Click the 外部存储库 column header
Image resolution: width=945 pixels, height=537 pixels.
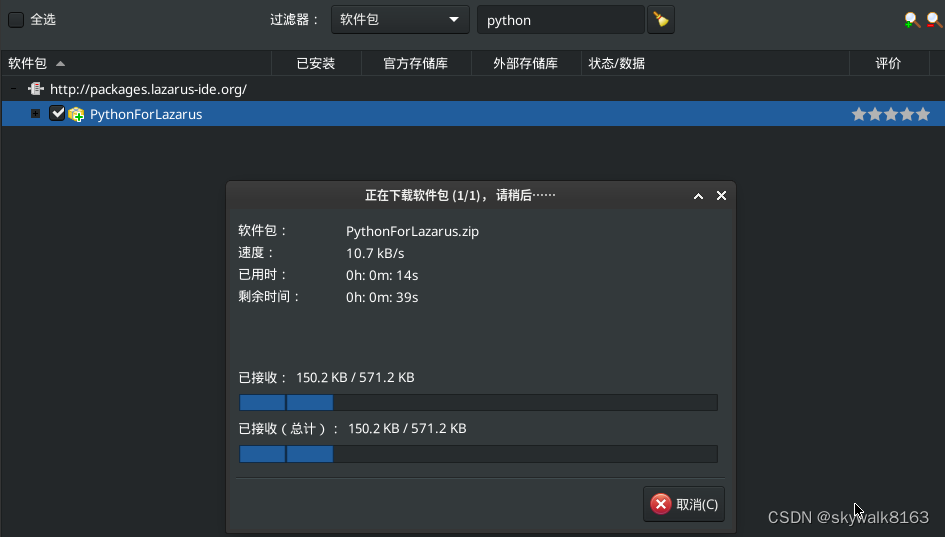(x=526, y=63)
